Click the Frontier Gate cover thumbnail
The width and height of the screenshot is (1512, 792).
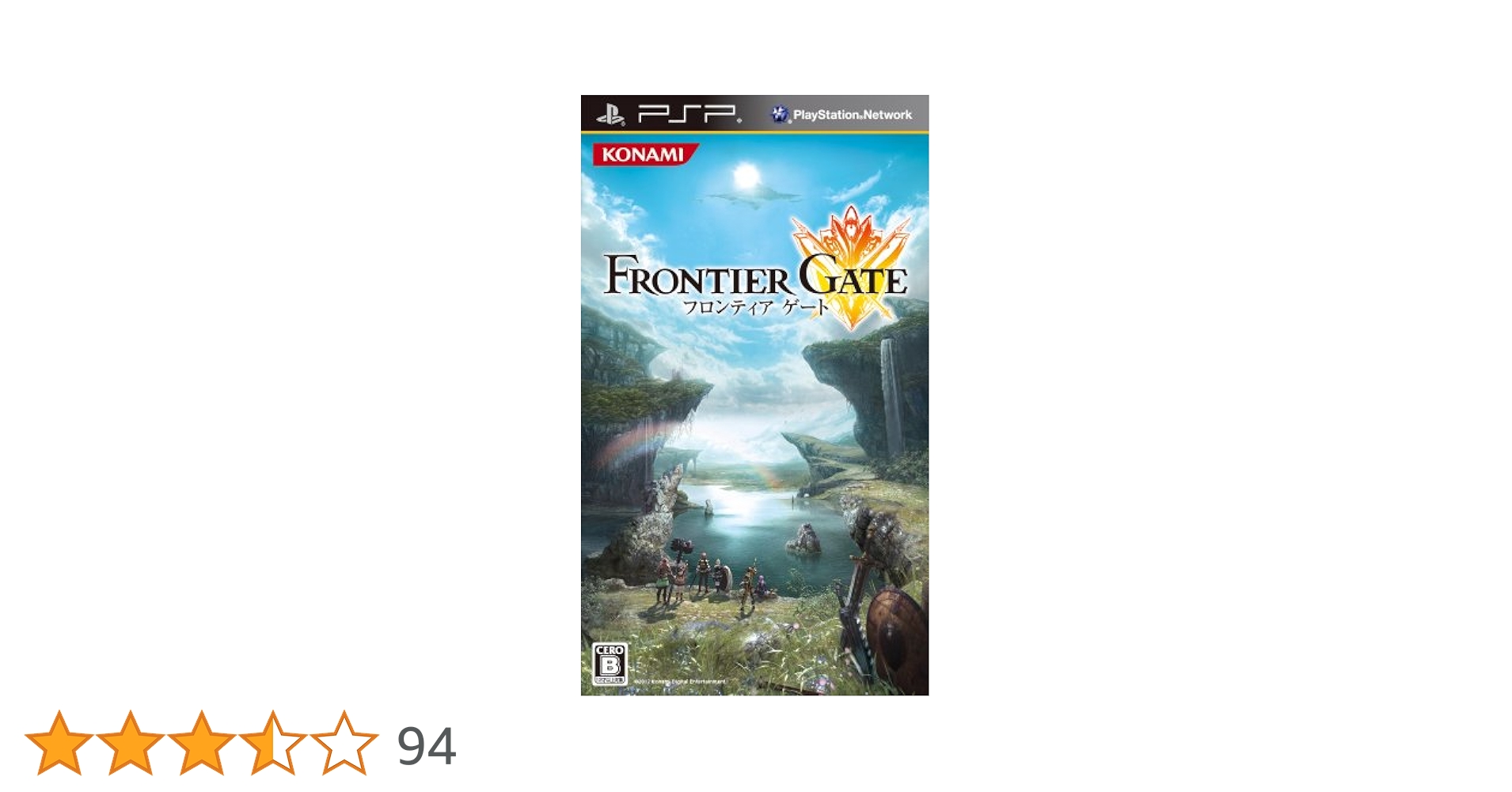point(754,395)
